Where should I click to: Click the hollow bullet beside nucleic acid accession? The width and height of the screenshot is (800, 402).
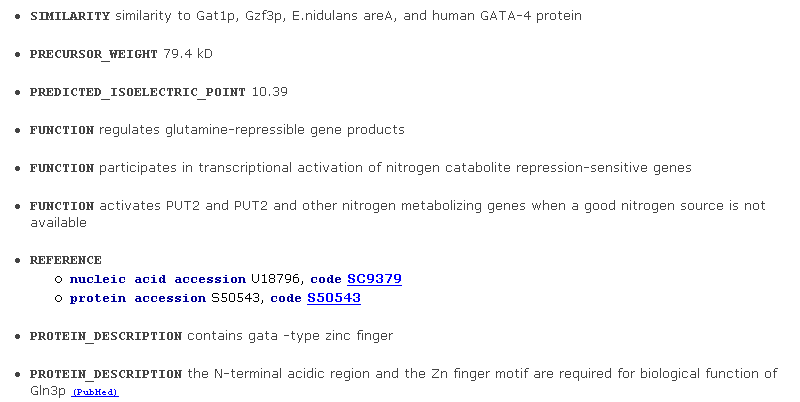coord(58,280)
